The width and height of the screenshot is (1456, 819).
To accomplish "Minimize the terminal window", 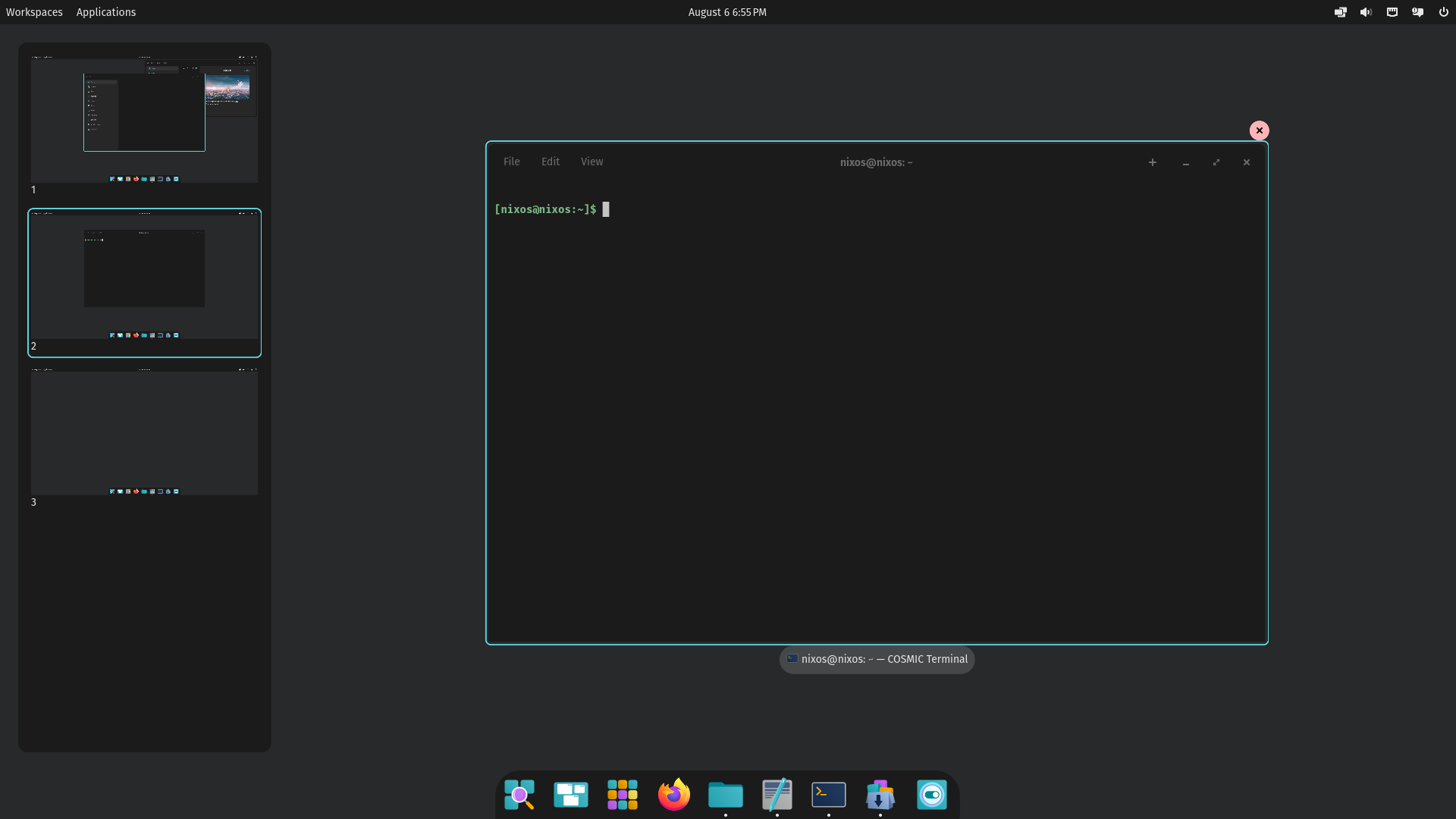I will pyautogui.click(x=1186, y=162).
